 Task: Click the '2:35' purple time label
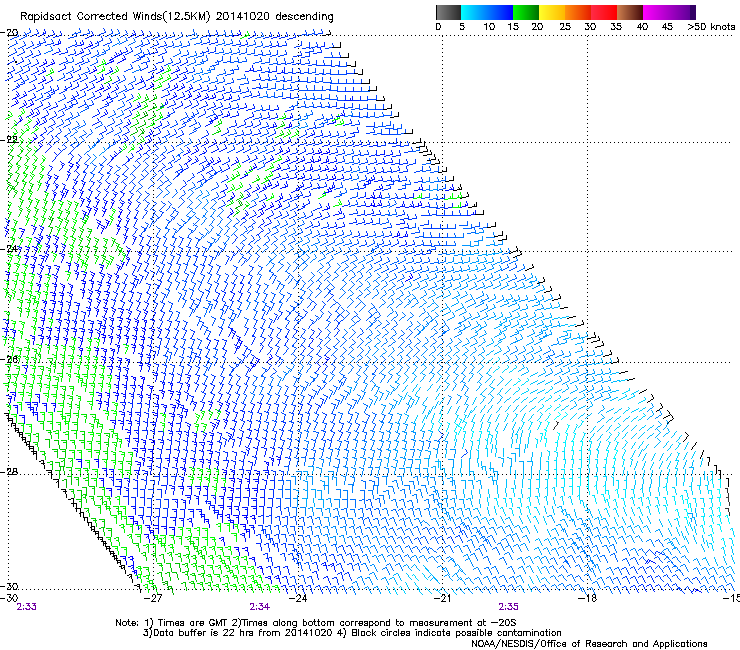click(508, 607)
